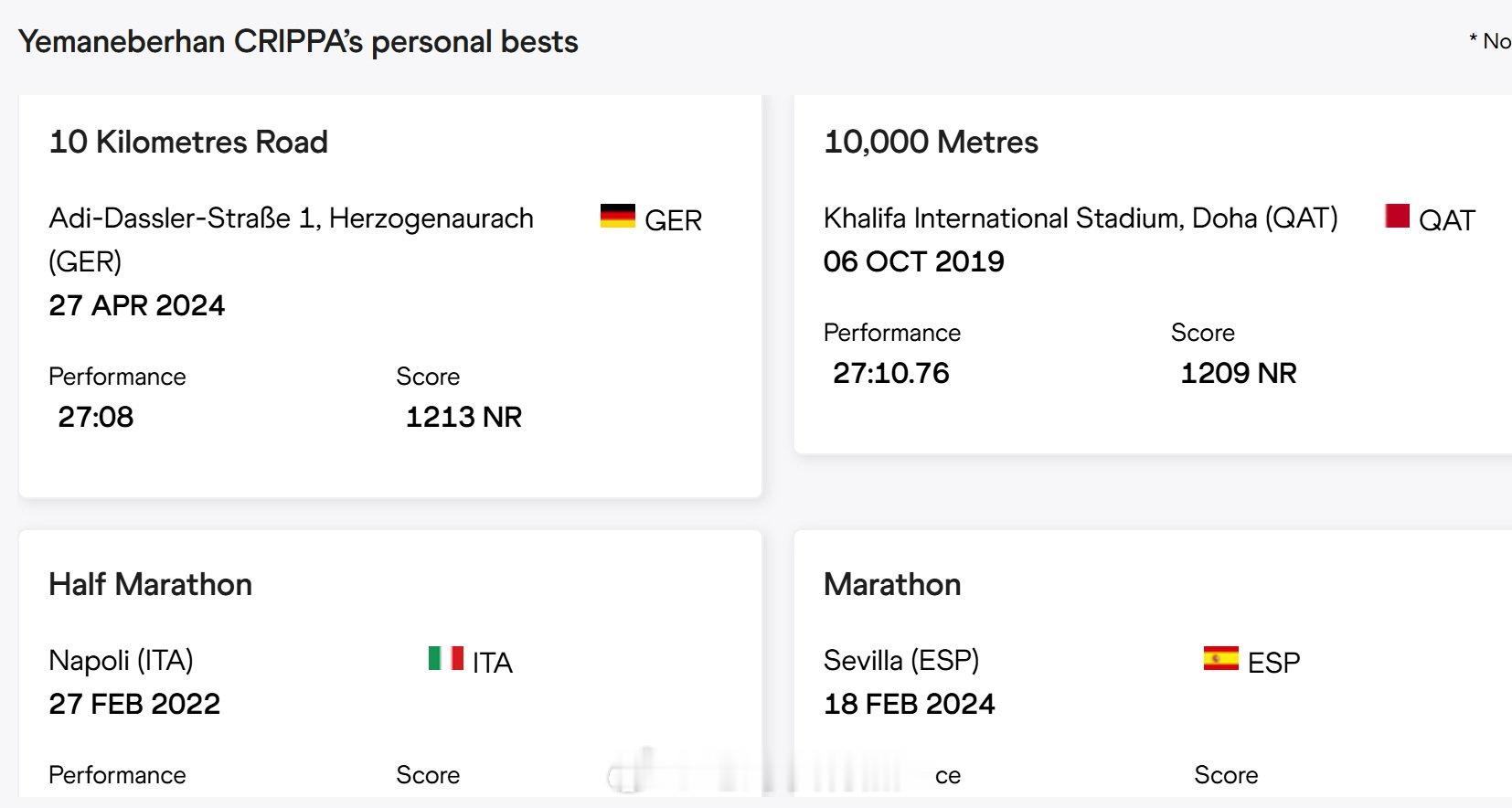Click the GER country code label
The width and height of the screenshot is (1512, 808).
point(674,220)
